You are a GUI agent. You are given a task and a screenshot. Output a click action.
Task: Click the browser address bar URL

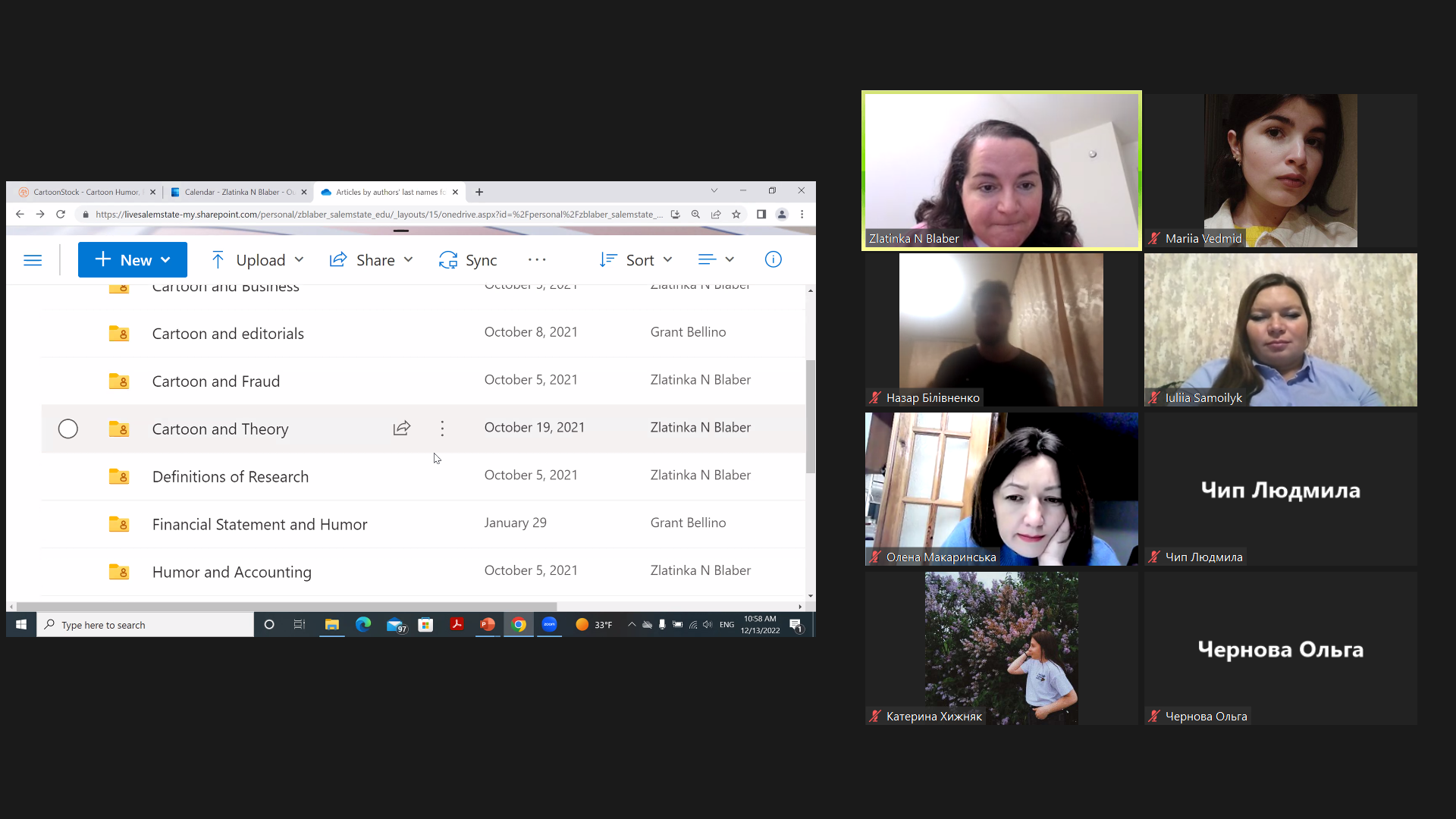pyautogui.click(x=378, y=215)
